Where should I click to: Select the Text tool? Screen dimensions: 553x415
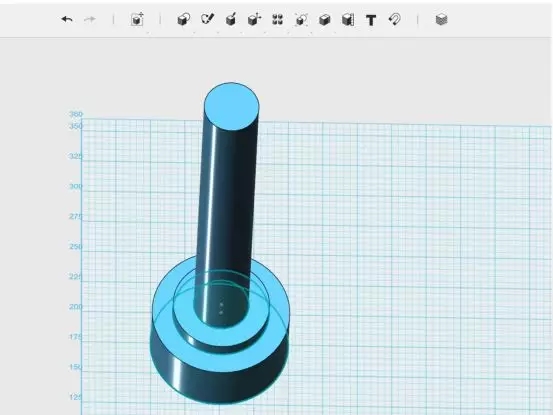(371, 20)
